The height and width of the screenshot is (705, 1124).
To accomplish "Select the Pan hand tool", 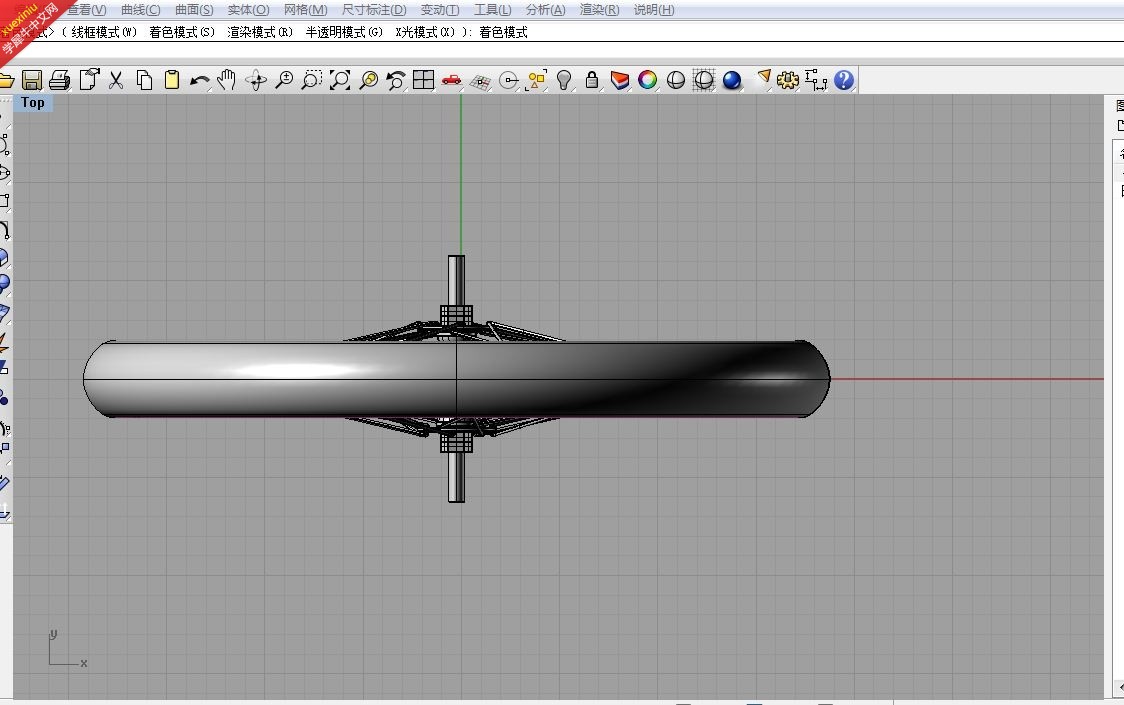I will (x=227, y=80).
